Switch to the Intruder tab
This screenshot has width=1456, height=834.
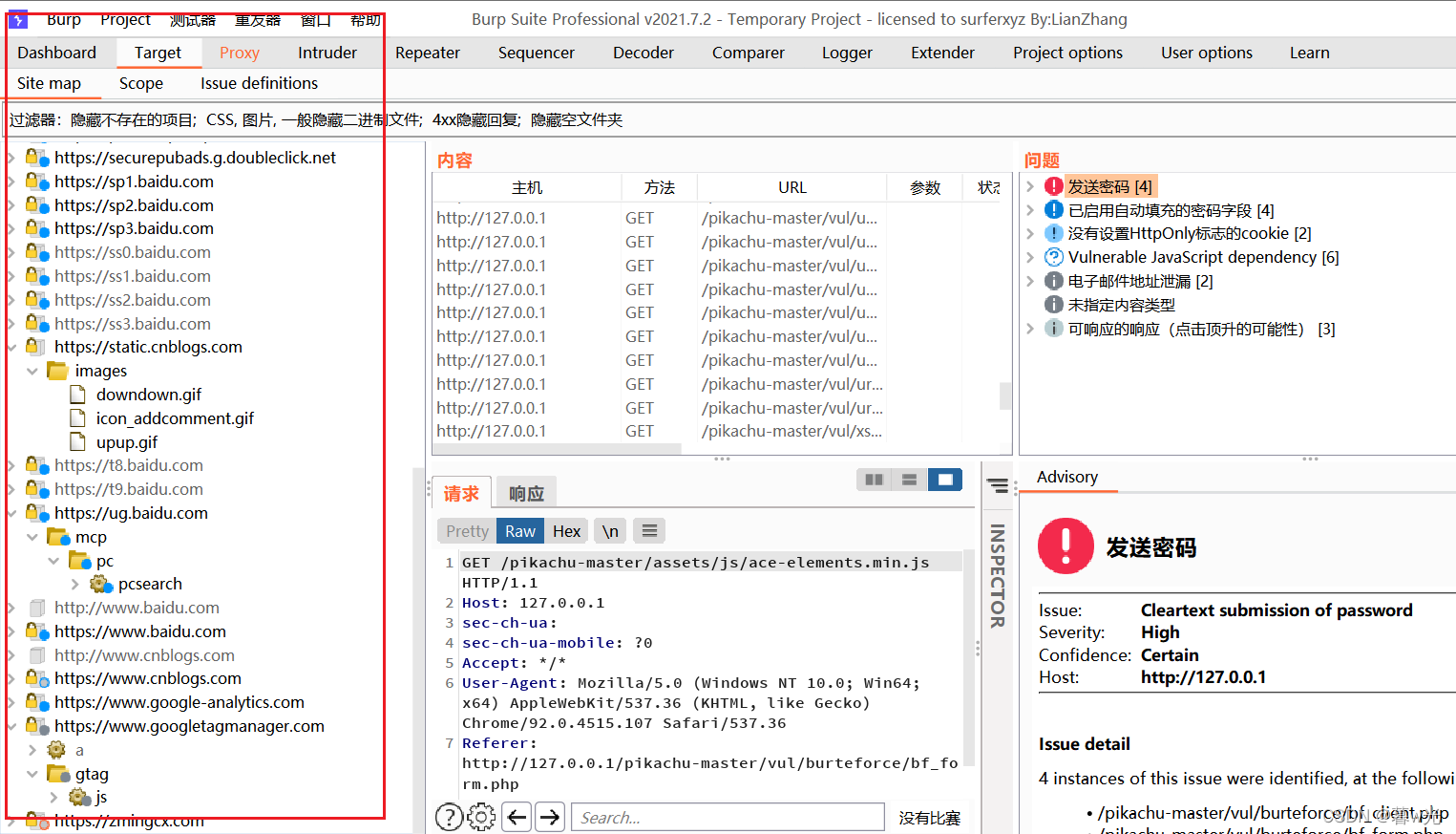coord(327,53)
